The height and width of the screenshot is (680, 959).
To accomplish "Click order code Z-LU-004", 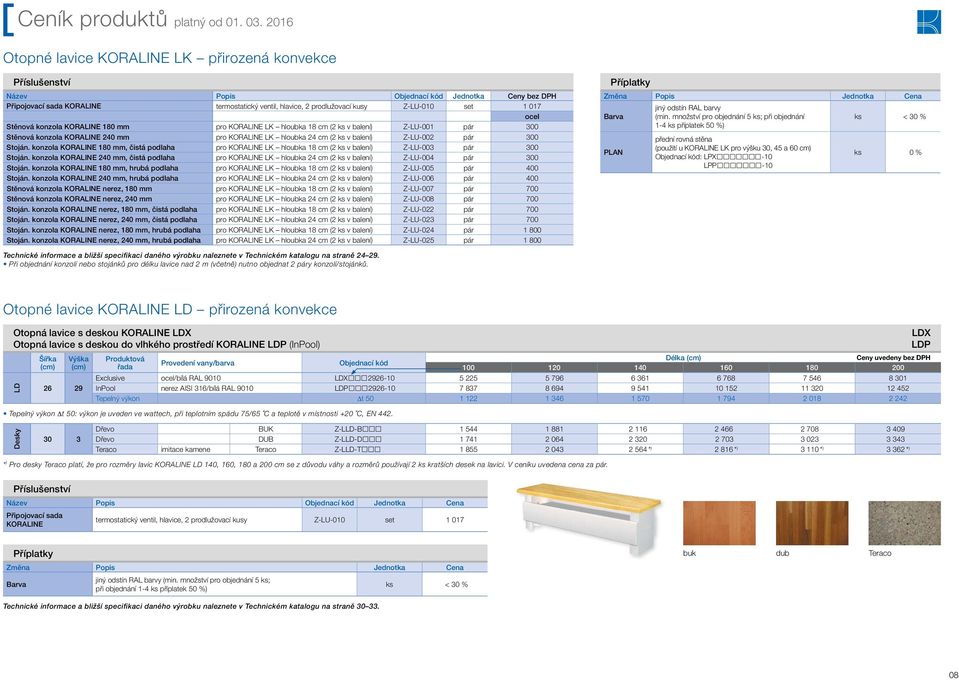I will tap(418, 158).
